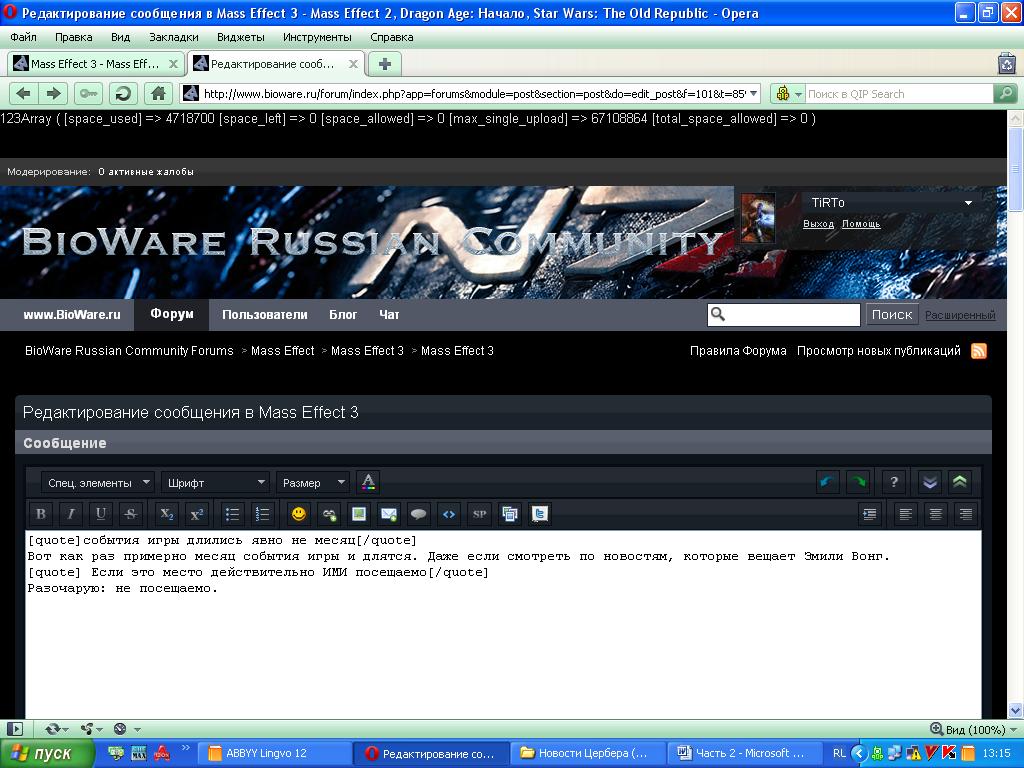Open the Помощь help link
1024x768 pixels.
tap(861, 224)
